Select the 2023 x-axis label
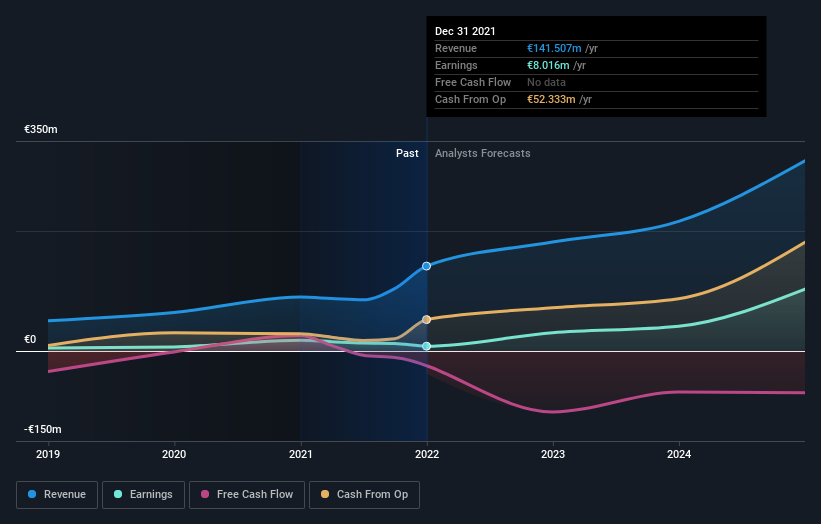821x524 pixels. pyautogui.click(x=553, y=454)
